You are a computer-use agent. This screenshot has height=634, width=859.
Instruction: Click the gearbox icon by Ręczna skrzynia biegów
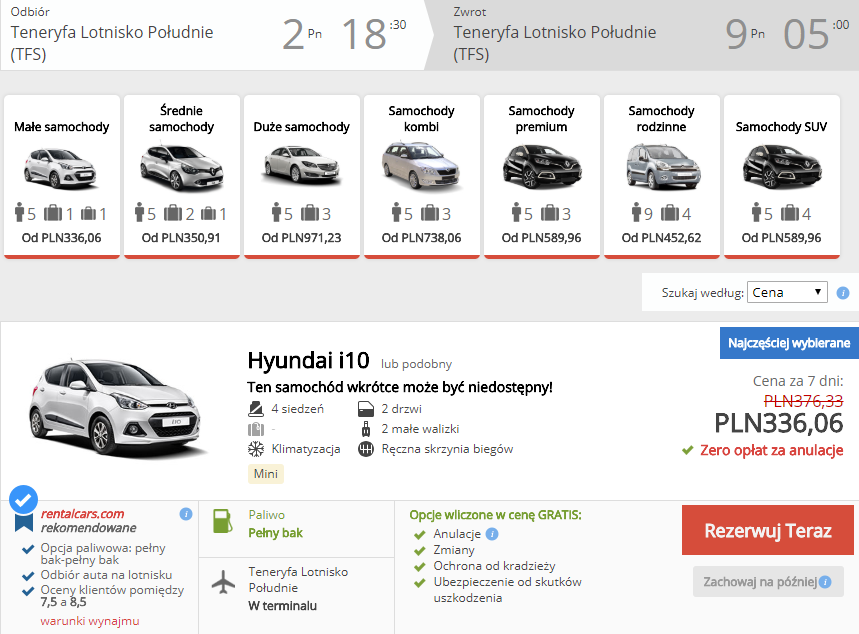pyautogui.click(x=366, y=449)
